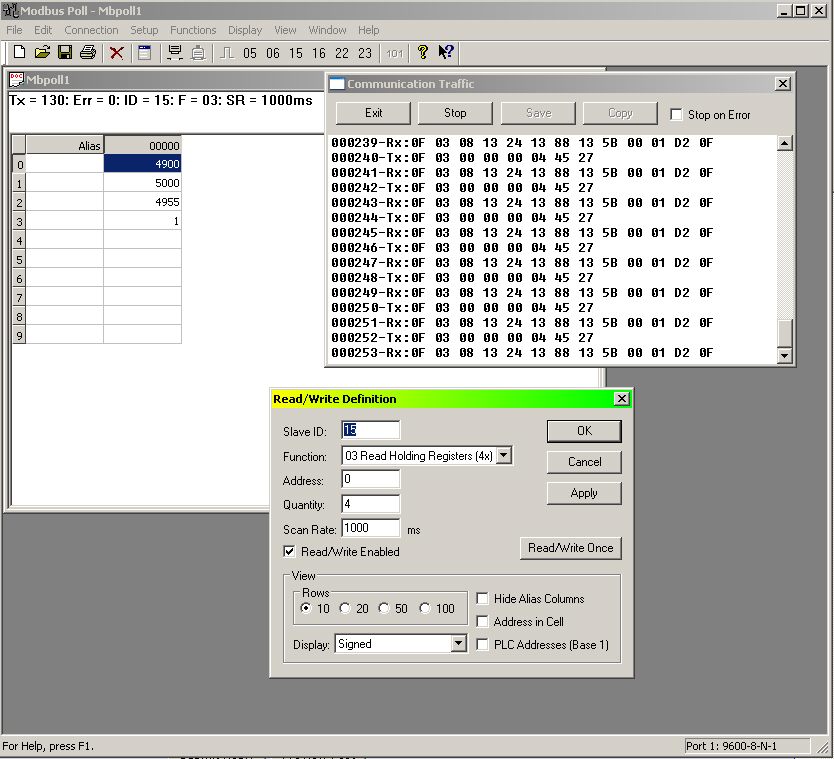Open the Setup menu
834x759 pixels.
[144, 30]
